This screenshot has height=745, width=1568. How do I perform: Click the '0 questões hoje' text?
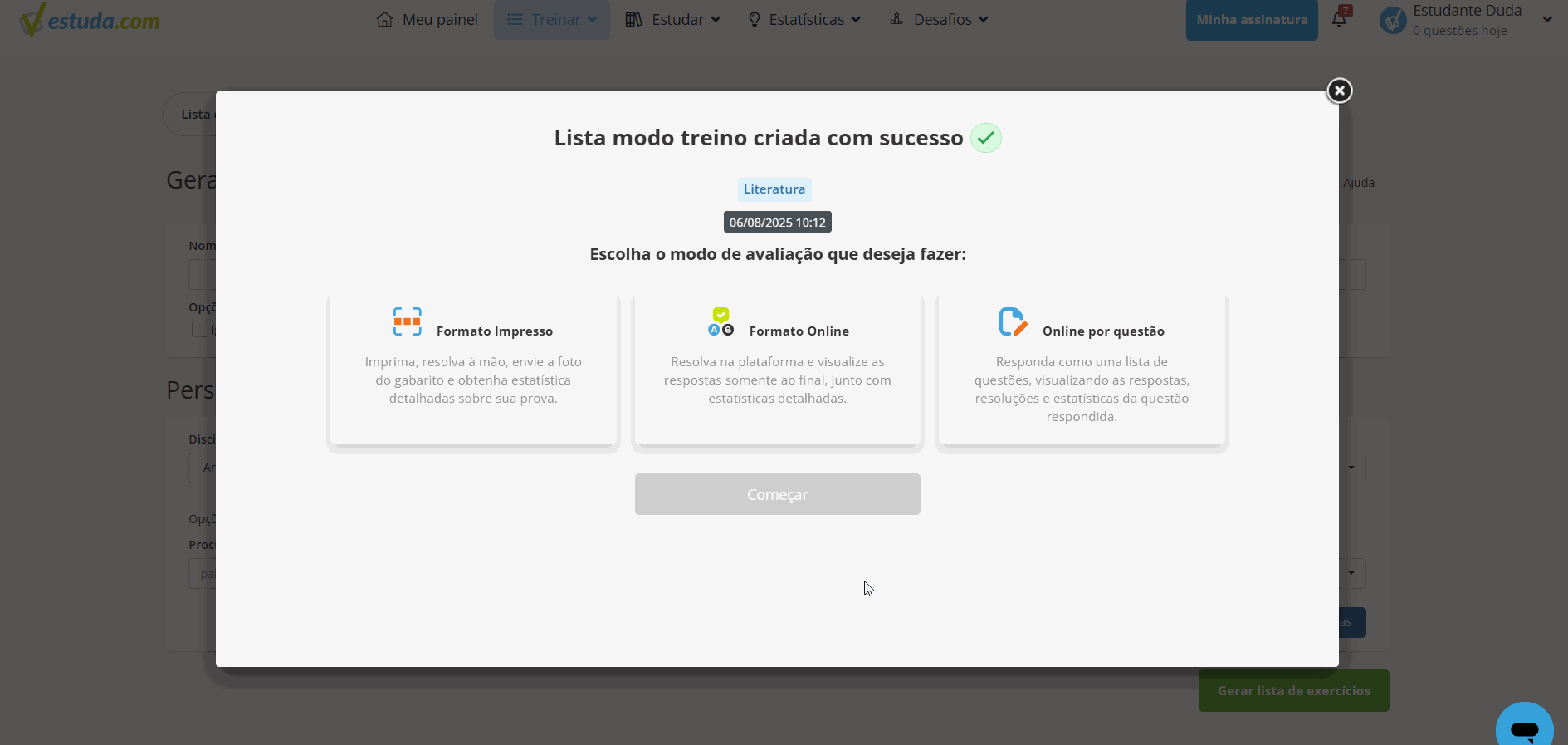point(1460,31)
